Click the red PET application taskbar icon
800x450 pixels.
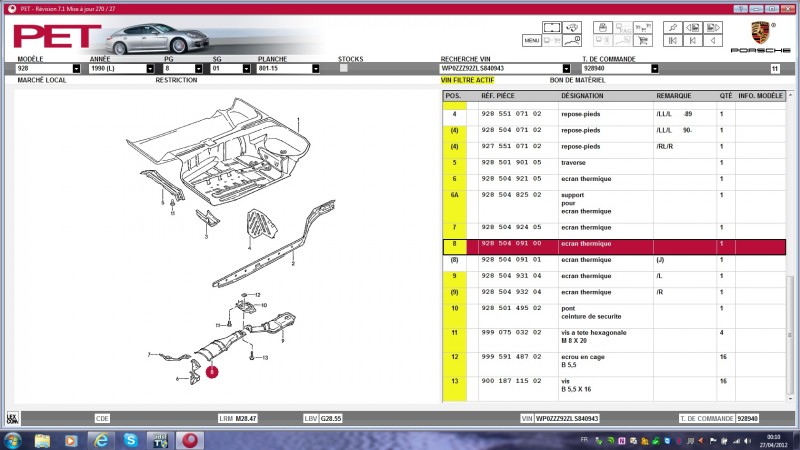tap(190, 440)
